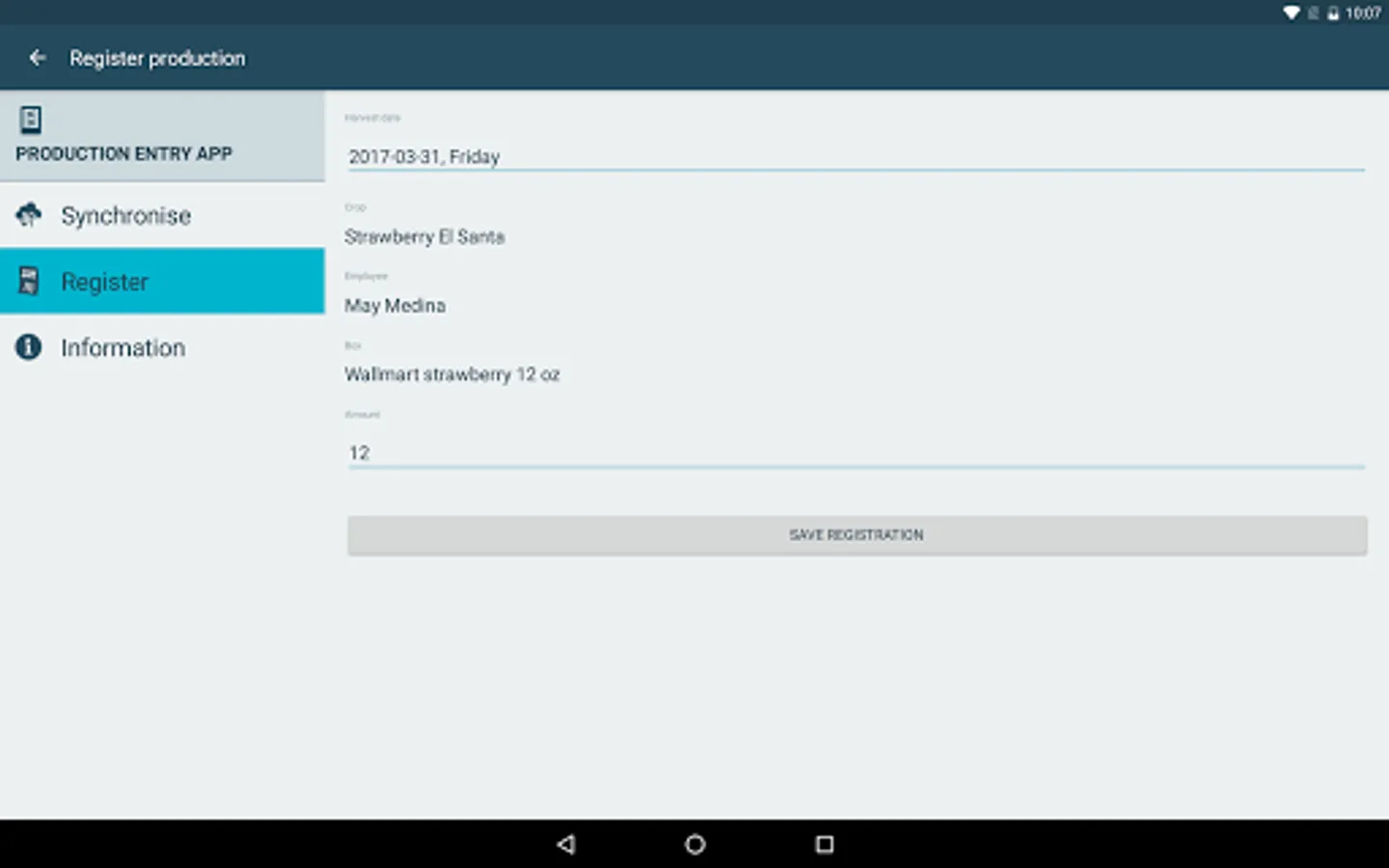Click the Synchronise cloud icon
Image resolution: width=1389 pixels, height=868 pixels.
29,214
